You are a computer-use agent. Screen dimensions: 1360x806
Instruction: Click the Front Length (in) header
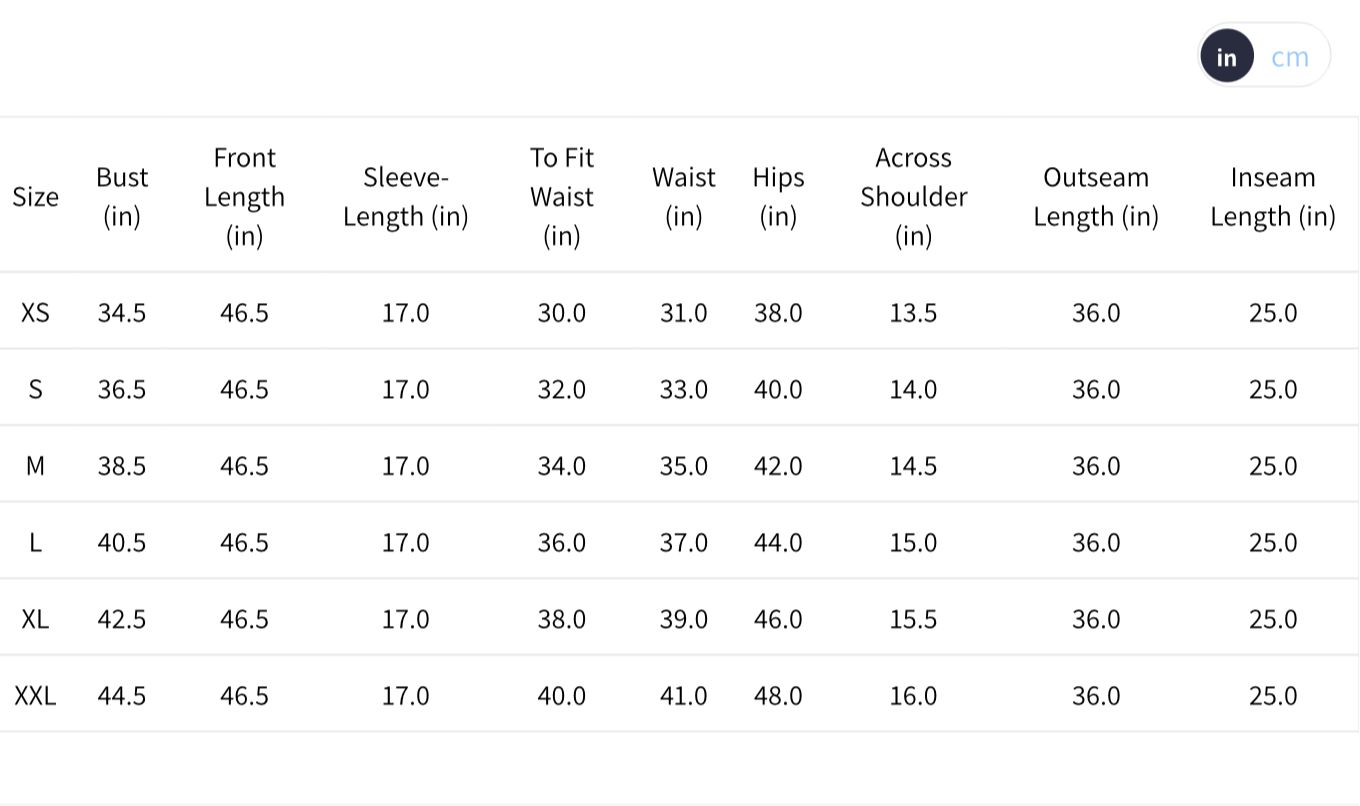pyautogui.click(x=244, y=197)
